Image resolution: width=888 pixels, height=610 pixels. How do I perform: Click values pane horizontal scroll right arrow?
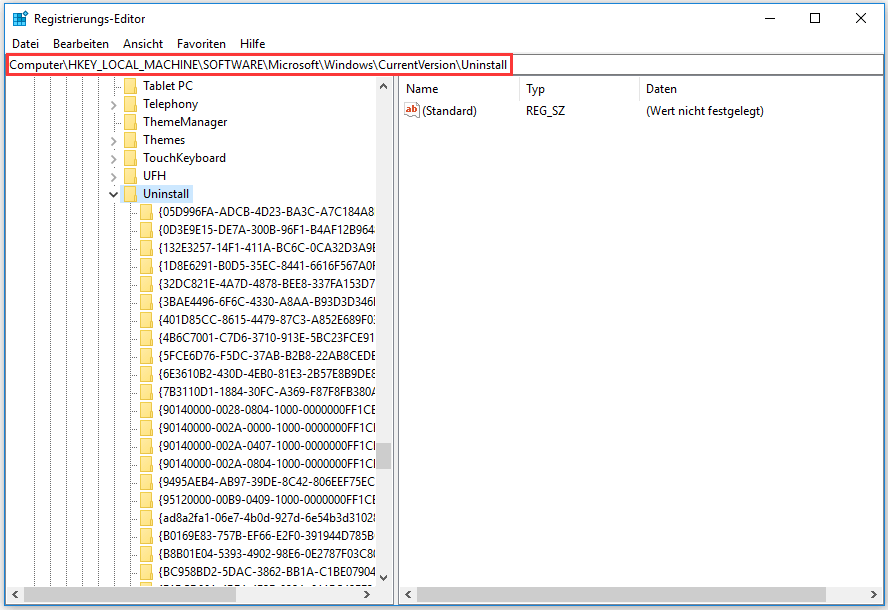[874, 595]
